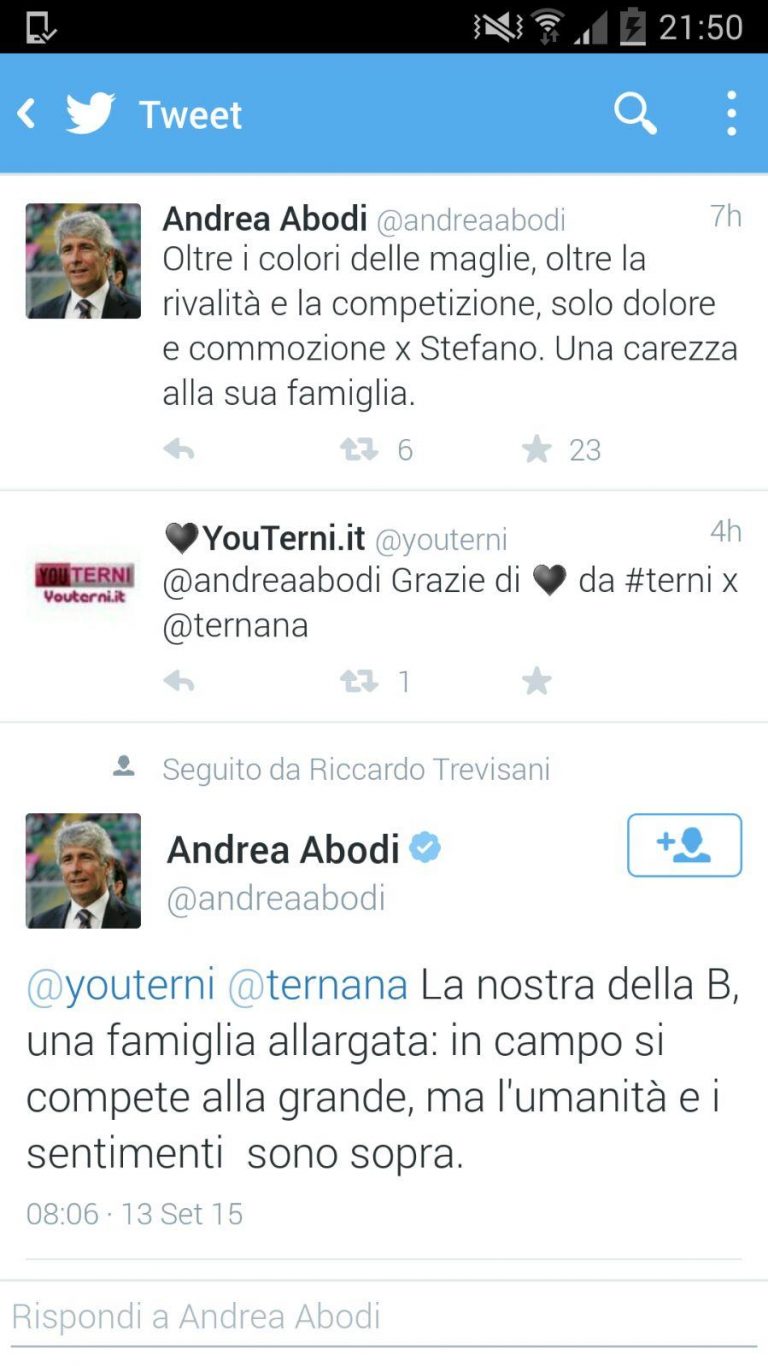
Task: Open the @youterni mention link
Action: pos(121,985)
